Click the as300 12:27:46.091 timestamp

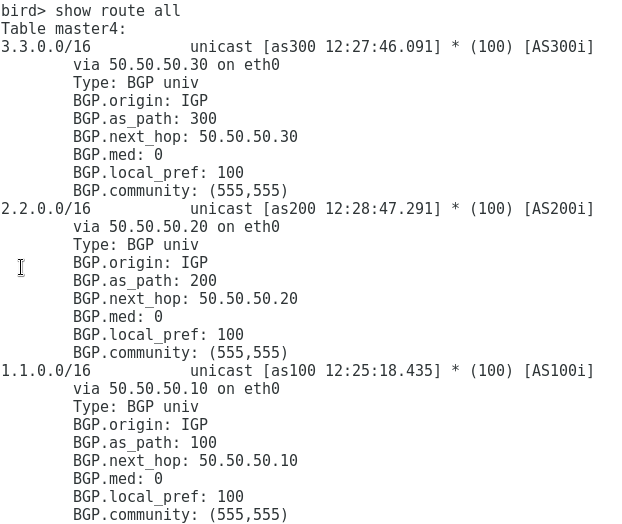click(x=352, y=46)
